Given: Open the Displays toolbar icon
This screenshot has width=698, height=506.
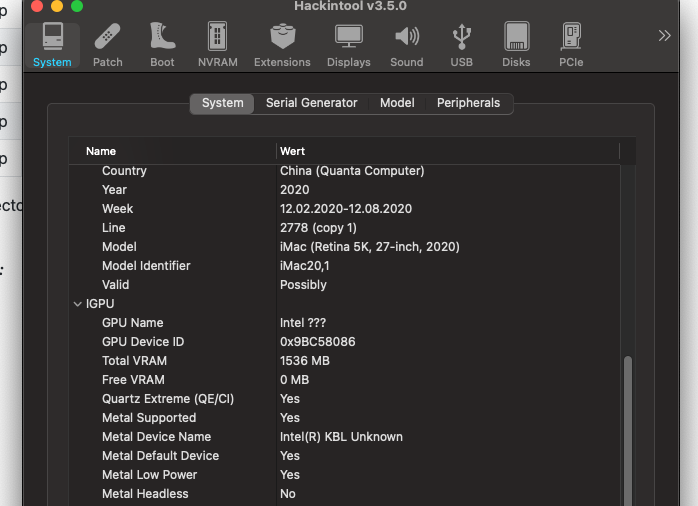Looking at the screenshot, I should 348,45.
